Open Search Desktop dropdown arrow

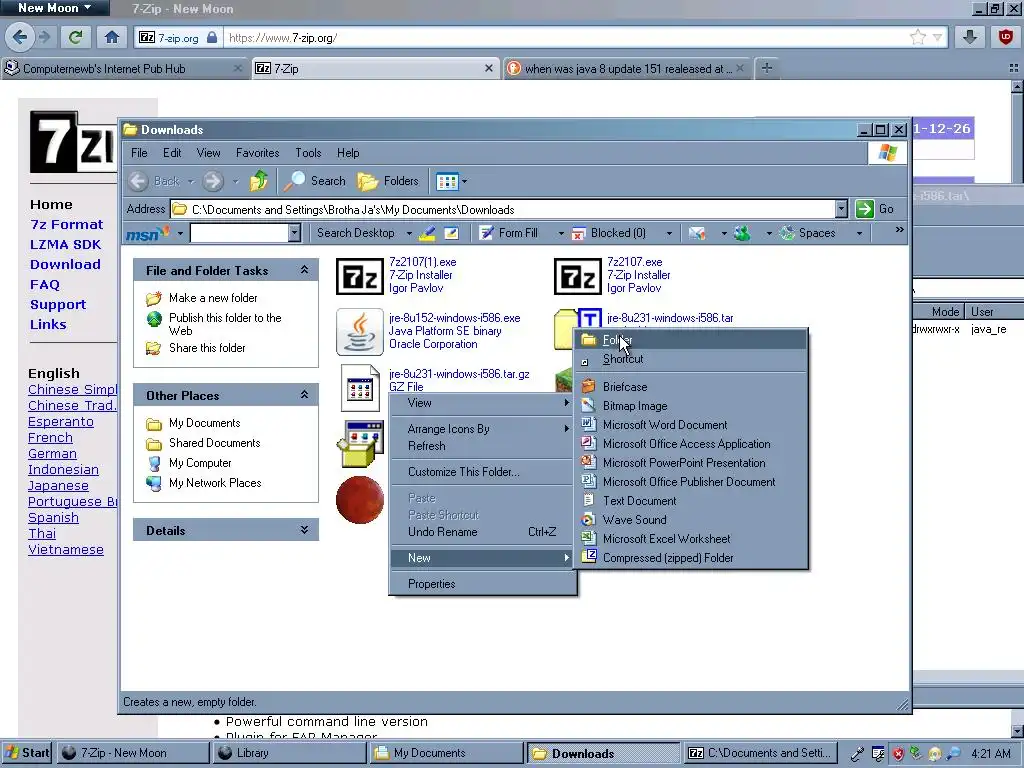point(409,233)
